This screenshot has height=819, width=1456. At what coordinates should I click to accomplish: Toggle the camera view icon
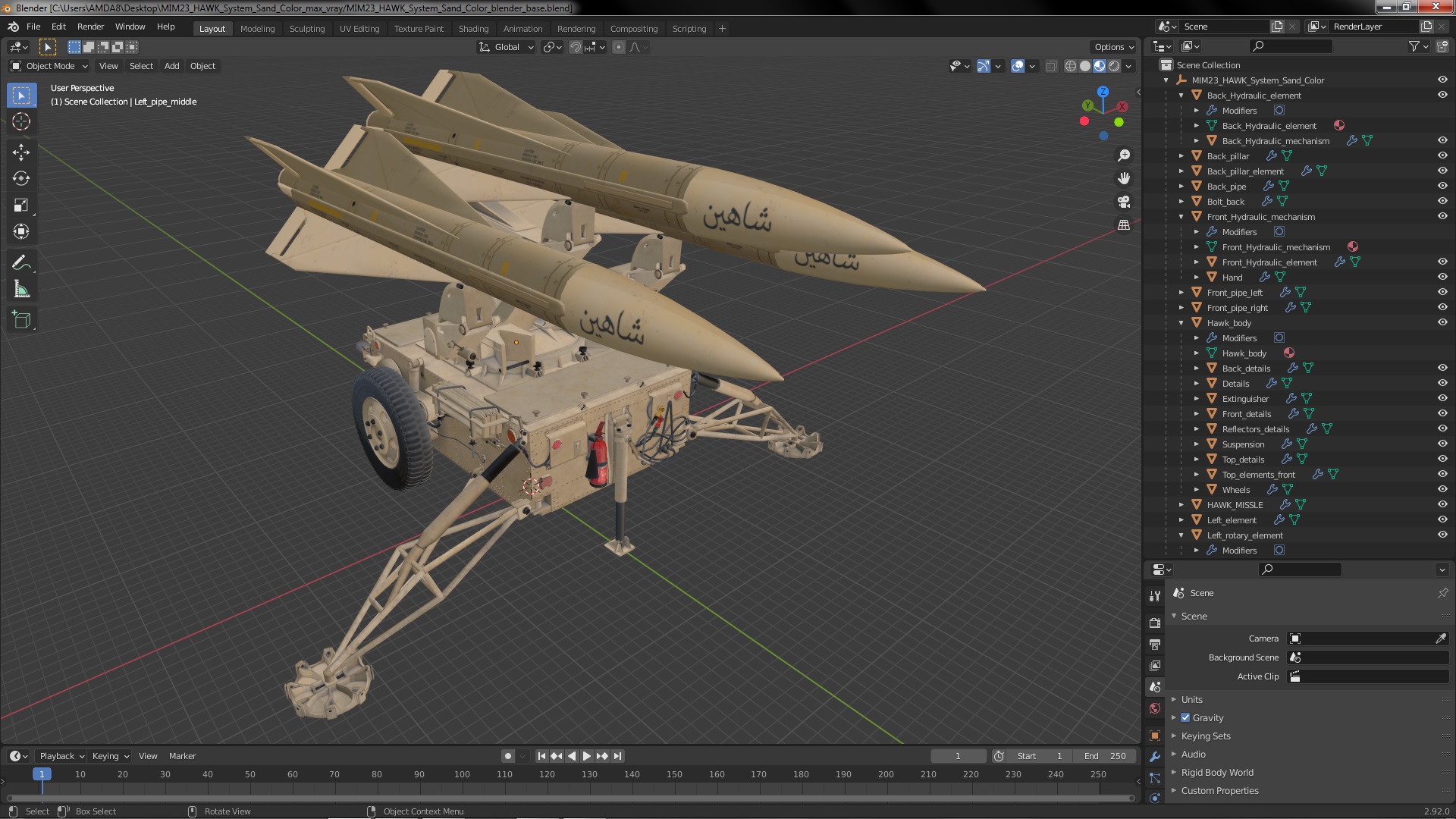[1124, 202]
